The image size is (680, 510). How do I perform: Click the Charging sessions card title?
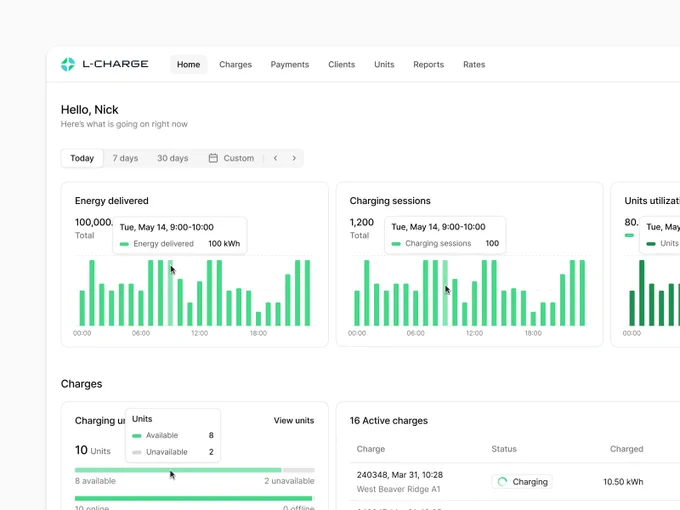[x=390, y=201]
